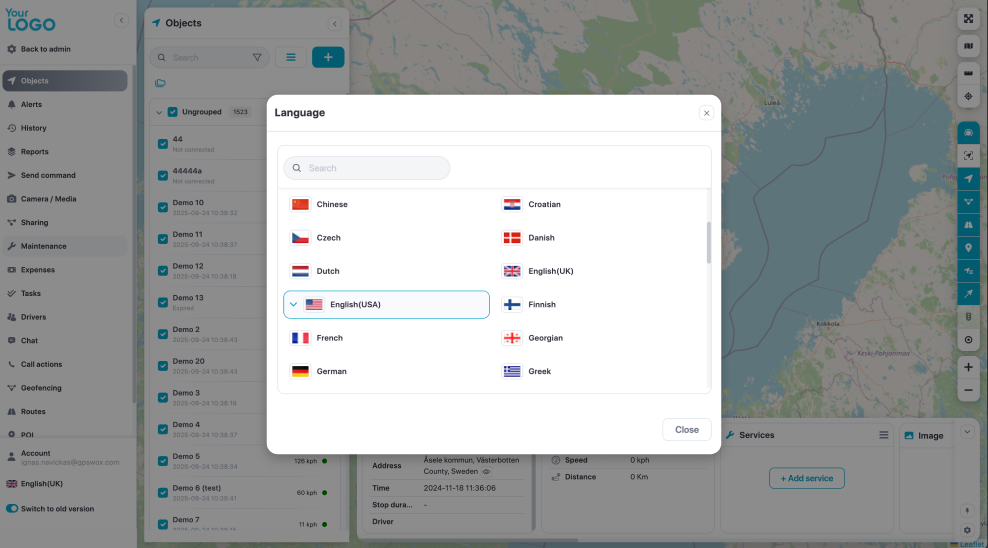The width and height of the screenshot is (988, 548).
Task: Collapse the Ungrouped group chevron
Action: (158, 112)
